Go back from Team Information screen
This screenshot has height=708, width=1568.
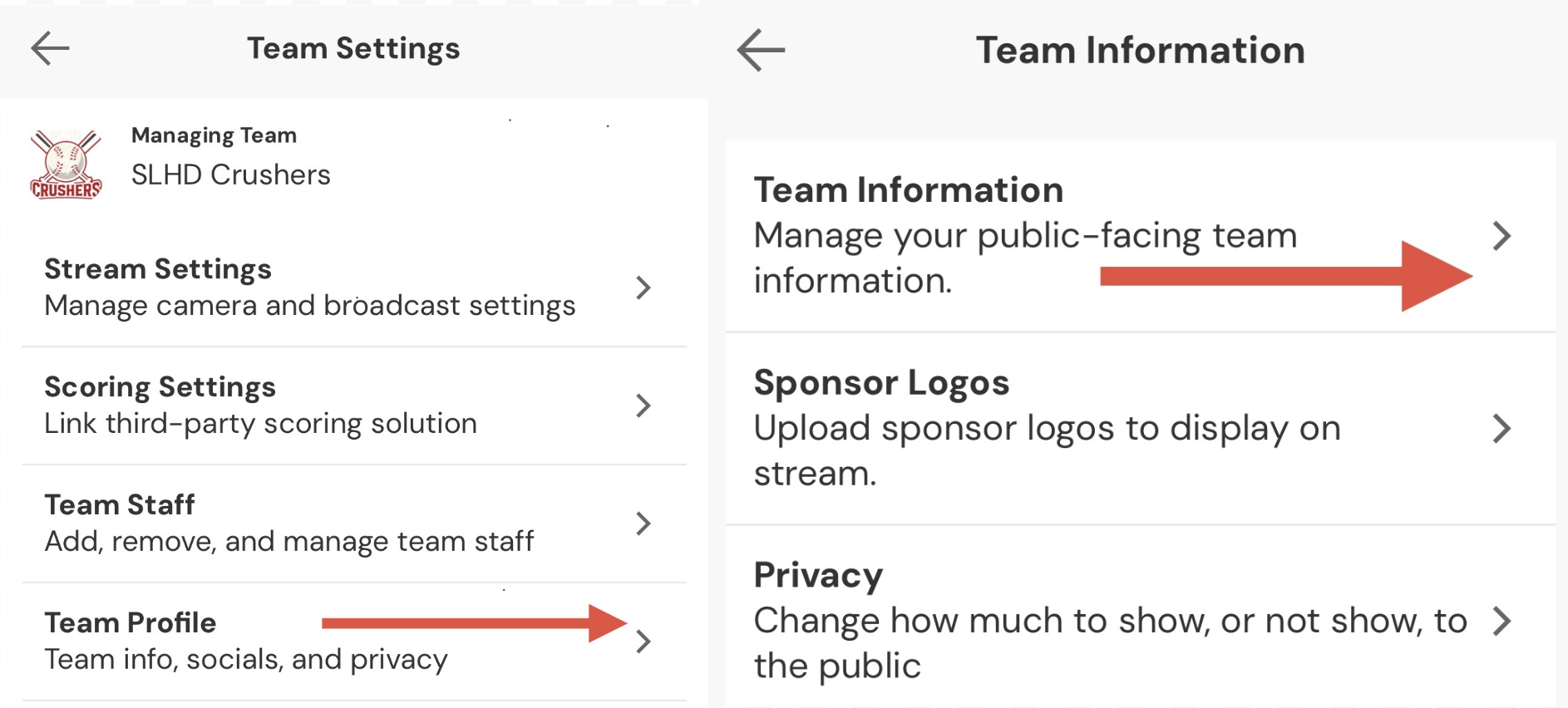tap(761, 50)
